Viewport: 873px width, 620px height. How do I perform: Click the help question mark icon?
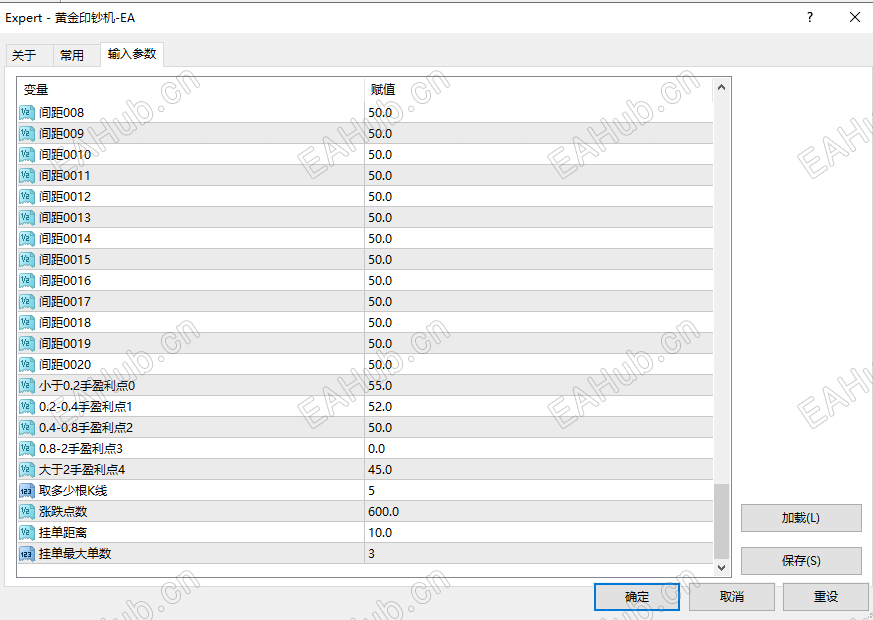(x=809, y=17)
